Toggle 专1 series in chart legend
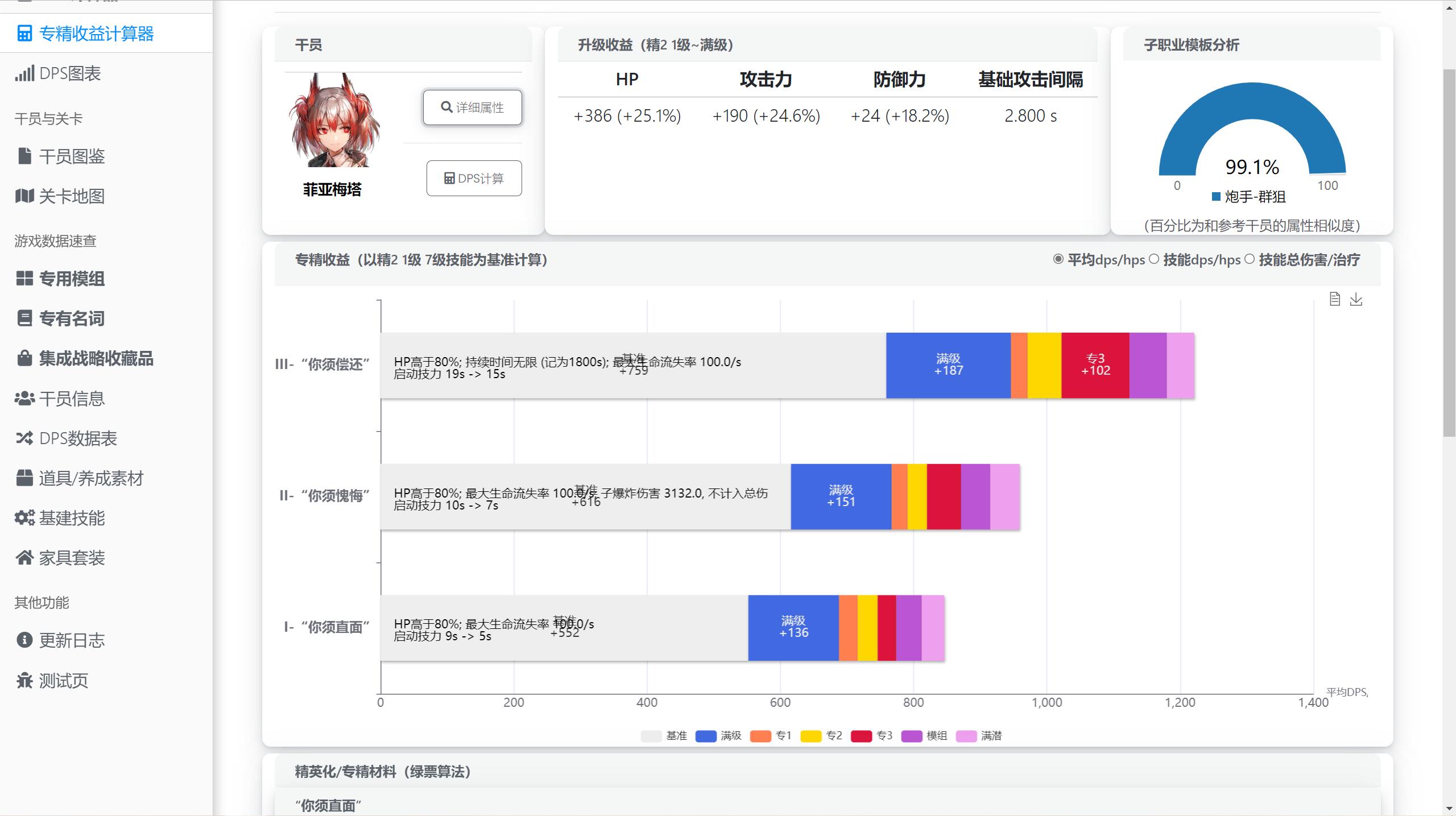This screenshot has height=816, width=1456. click(771, 736)
